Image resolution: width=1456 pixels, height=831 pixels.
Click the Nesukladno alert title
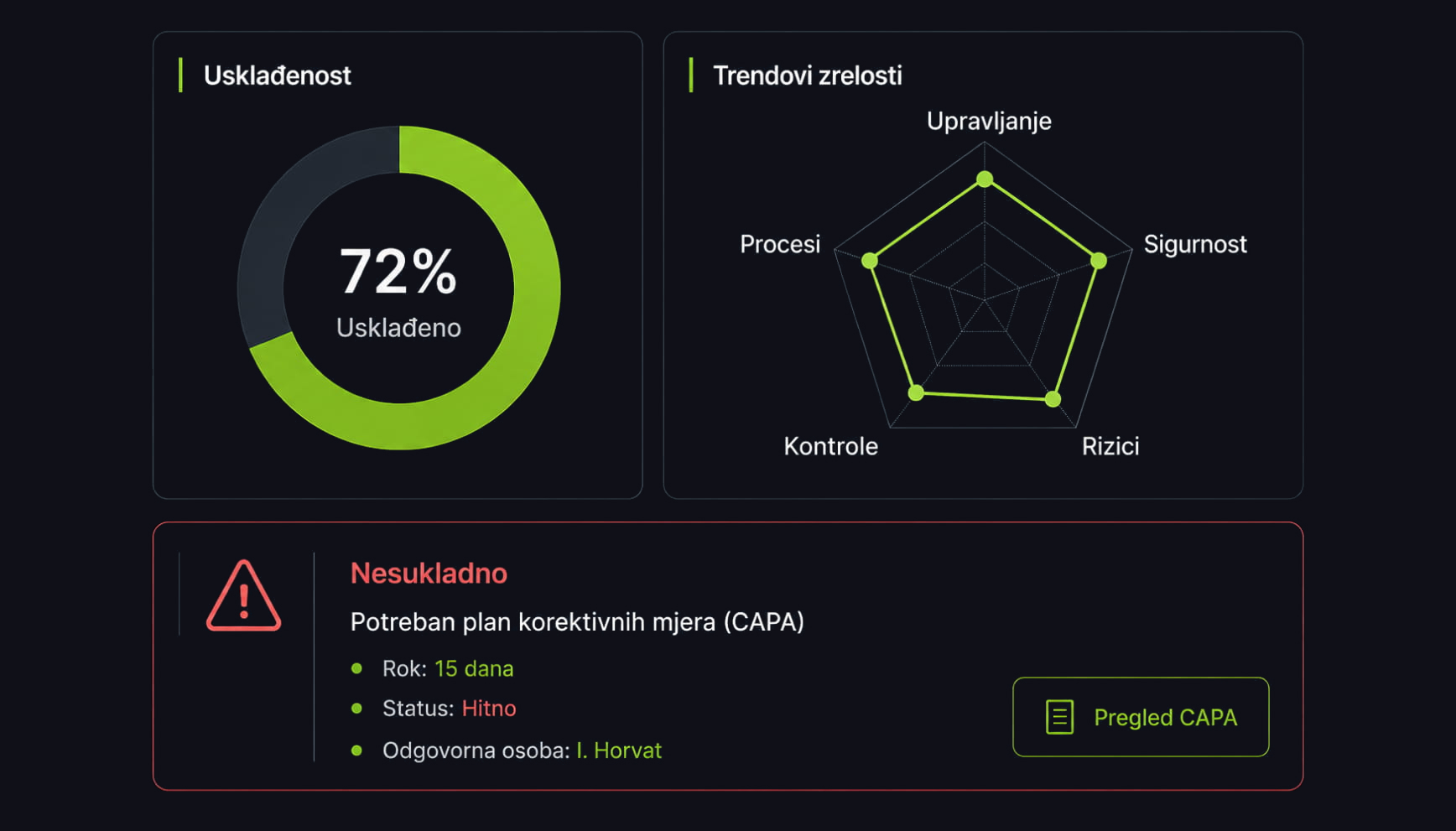[x=429, y=574]
